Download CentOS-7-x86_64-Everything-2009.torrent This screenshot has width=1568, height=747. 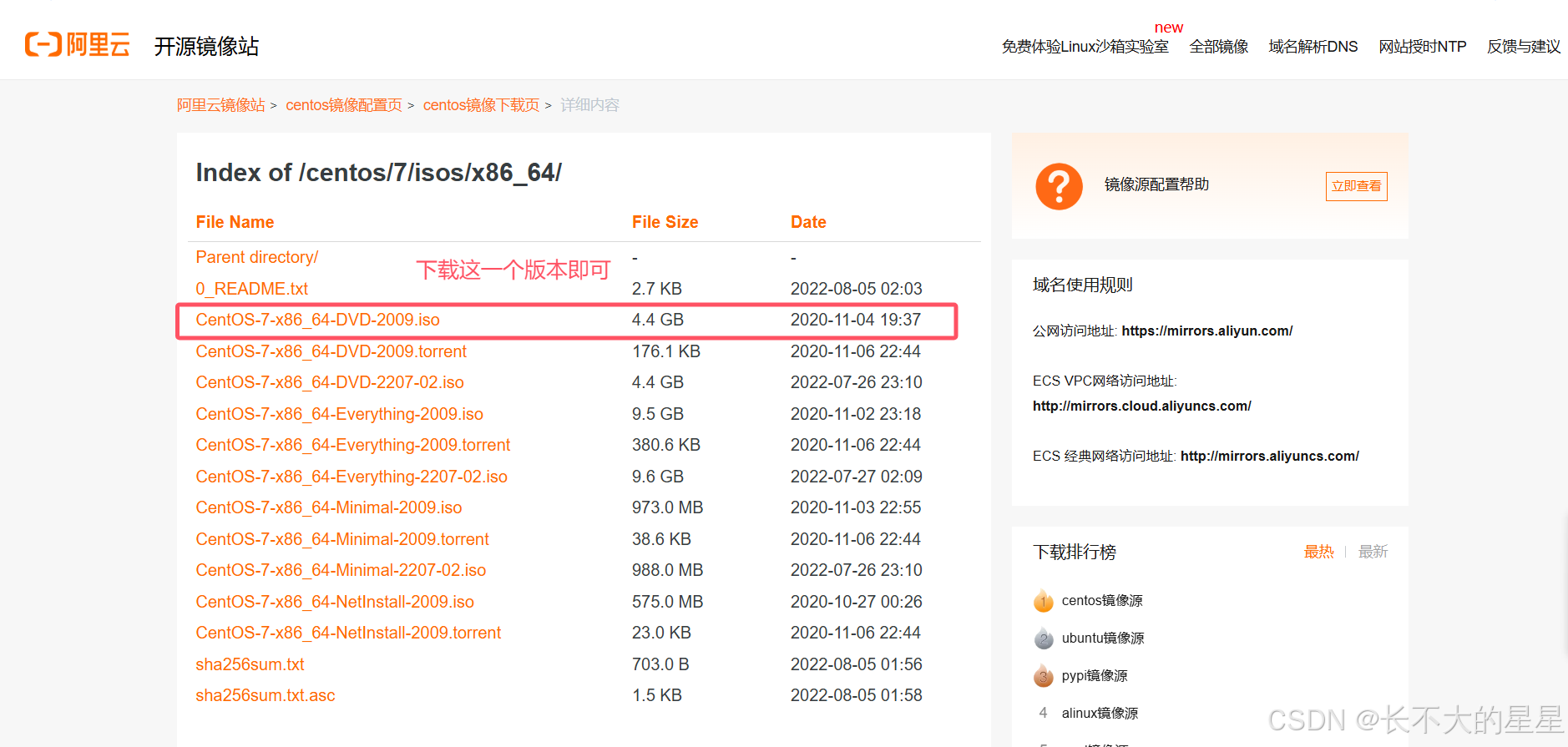point(352,445)
